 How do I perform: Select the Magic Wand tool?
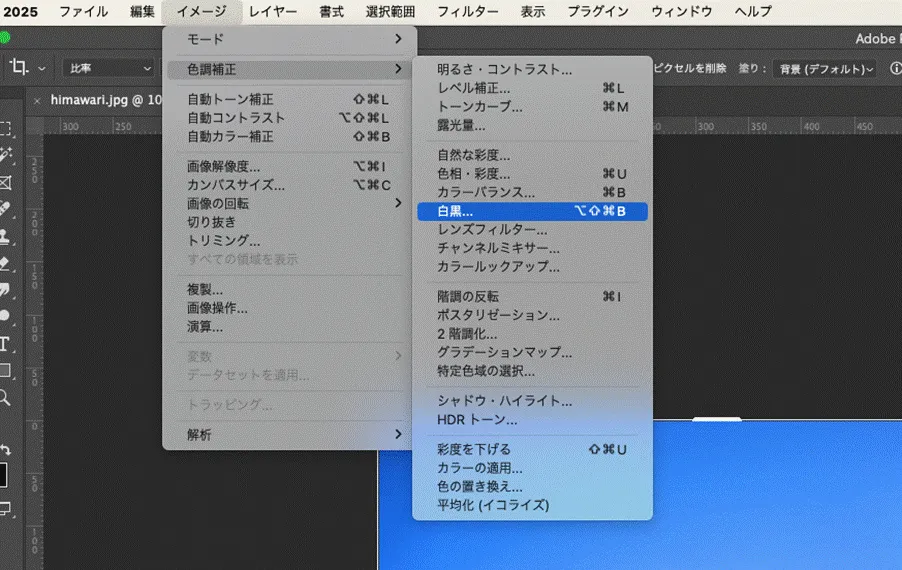coord(6,155)
